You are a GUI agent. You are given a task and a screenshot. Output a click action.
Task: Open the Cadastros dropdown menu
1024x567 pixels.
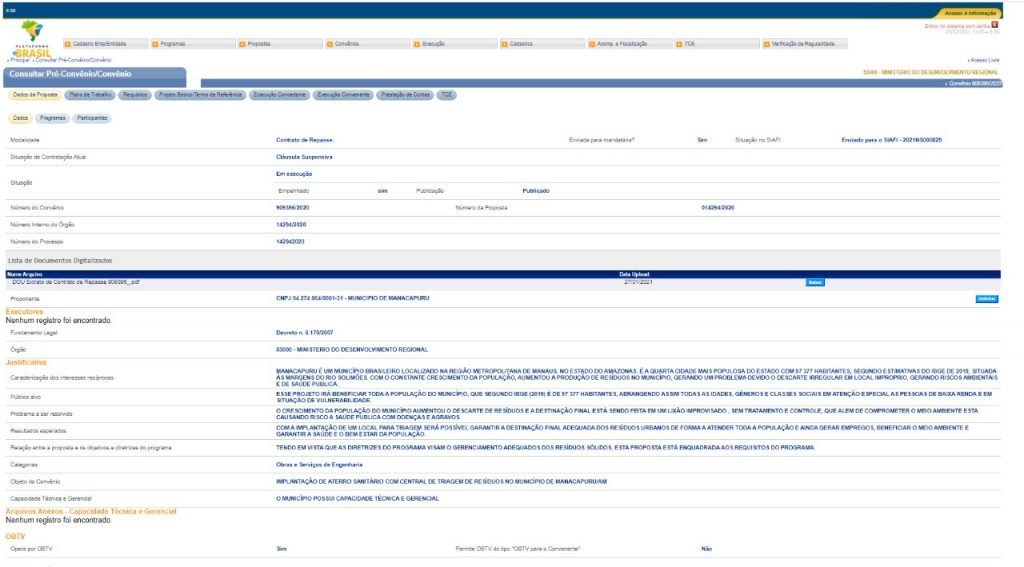(x=520, y=44)
